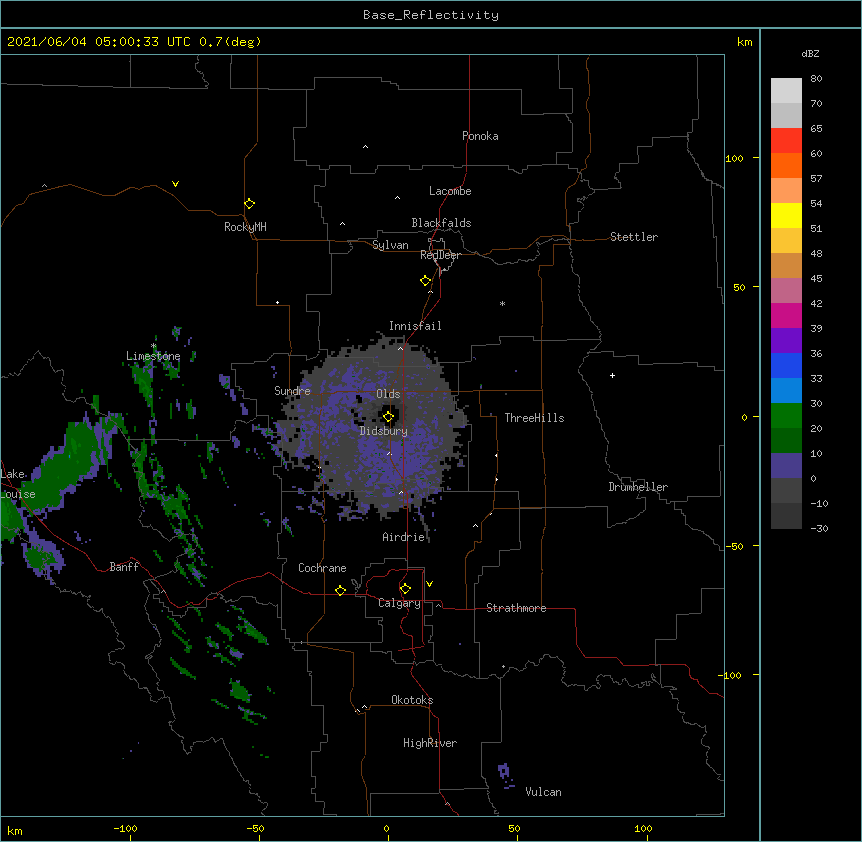Click the yellow marker by RockyMH
The image size is (862, 842).
249,204
